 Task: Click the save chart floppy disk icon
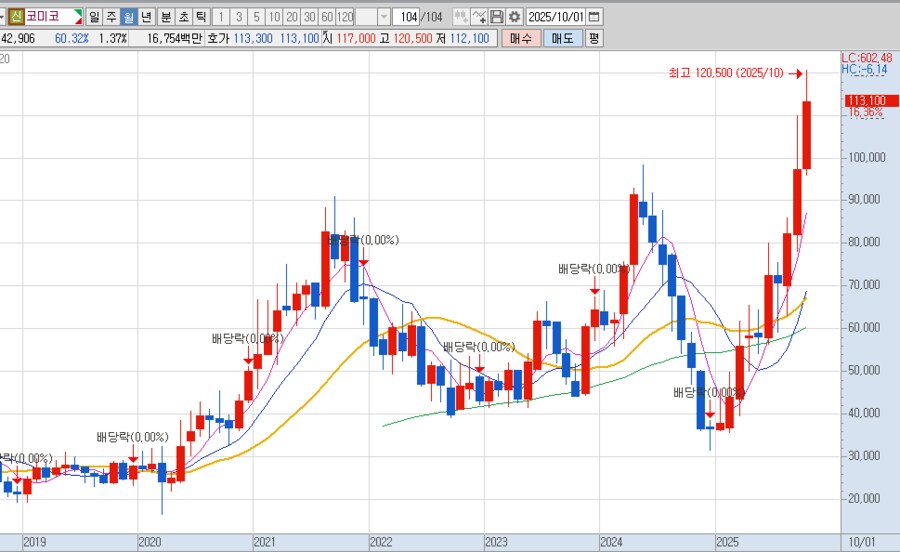pos(496,17)
